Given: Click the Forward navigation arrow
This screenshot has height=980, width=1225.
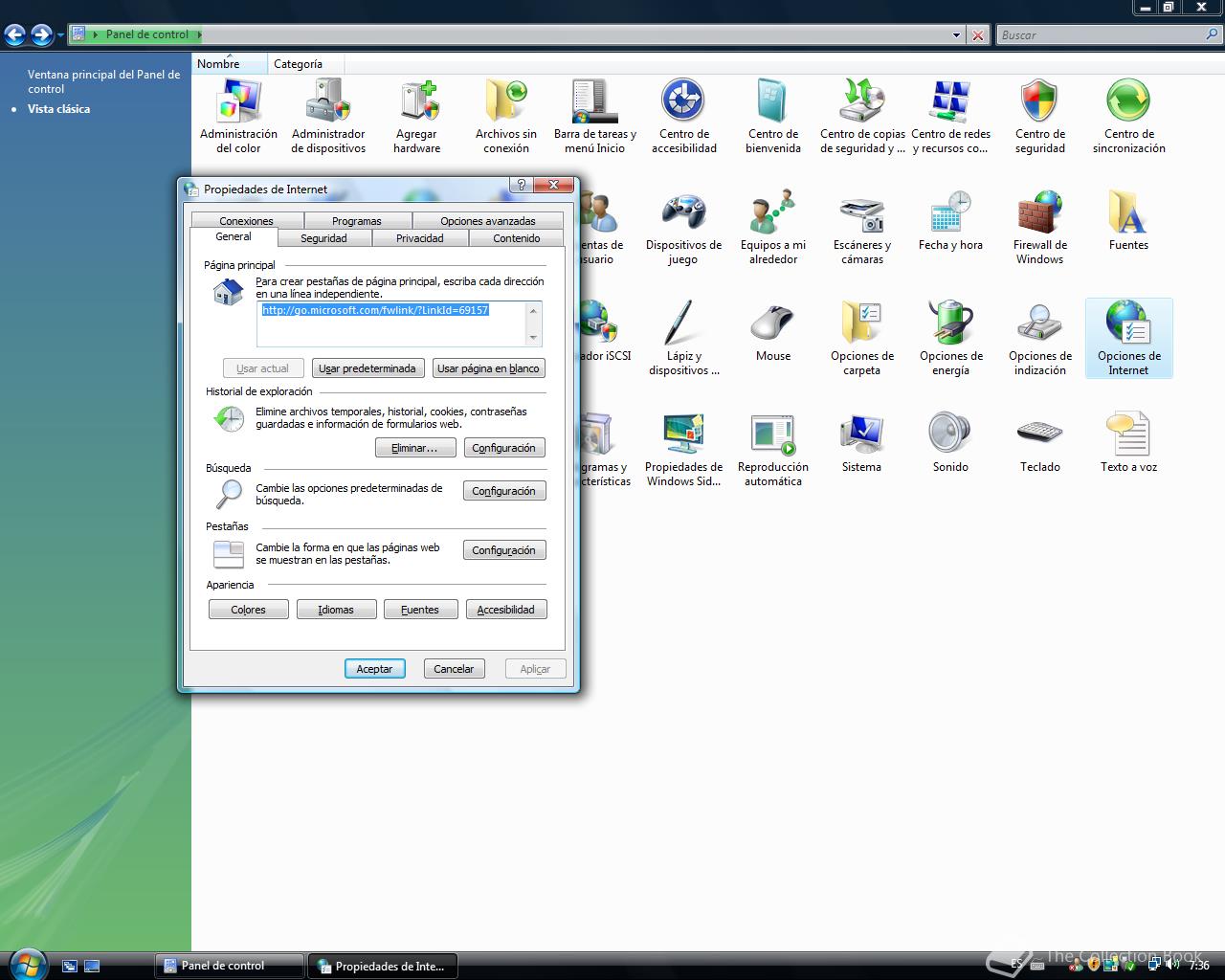Looking at the screenshot, I should (x=41, y=35).
